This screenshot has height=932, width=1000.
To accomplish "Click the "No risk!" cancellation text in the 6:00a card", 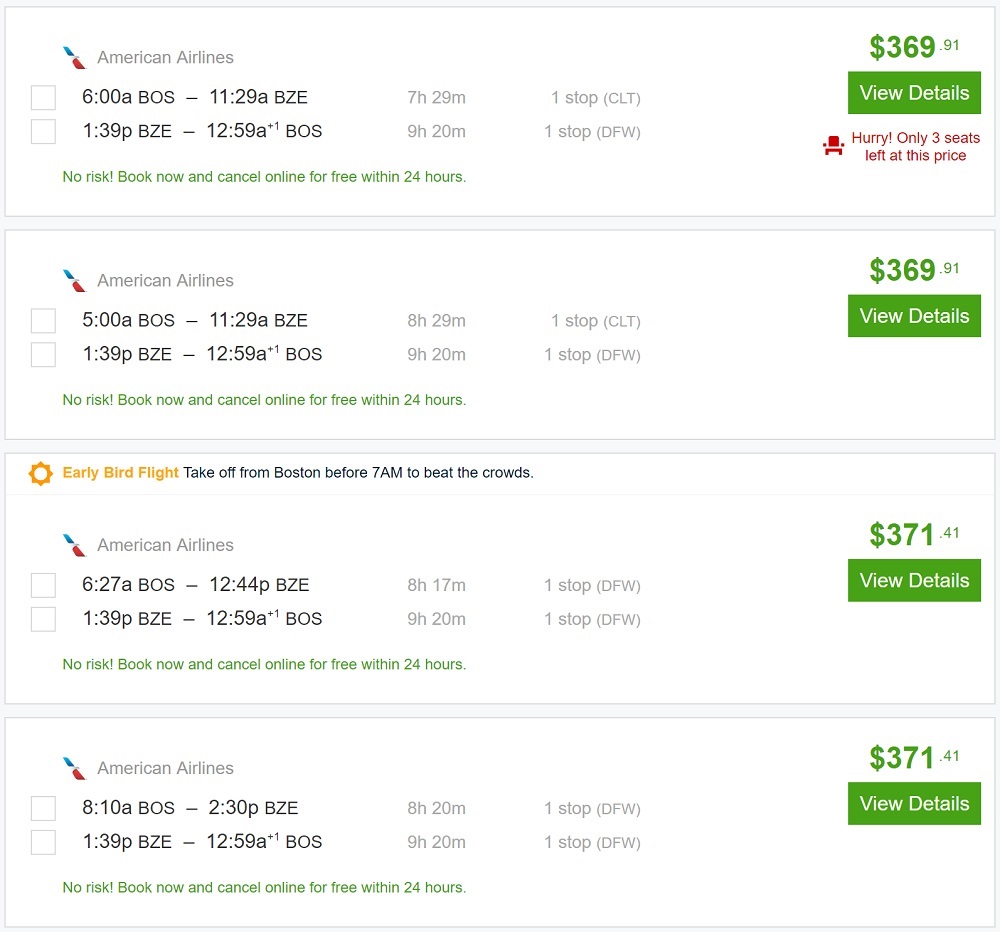I will point(264,177).
